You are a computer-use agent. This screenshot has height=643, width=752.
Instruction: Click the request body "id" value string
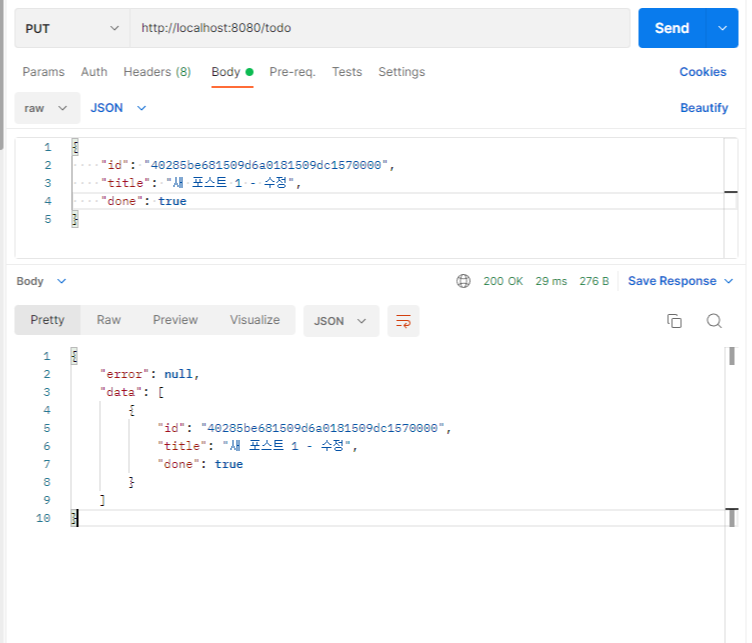point(266,165)
